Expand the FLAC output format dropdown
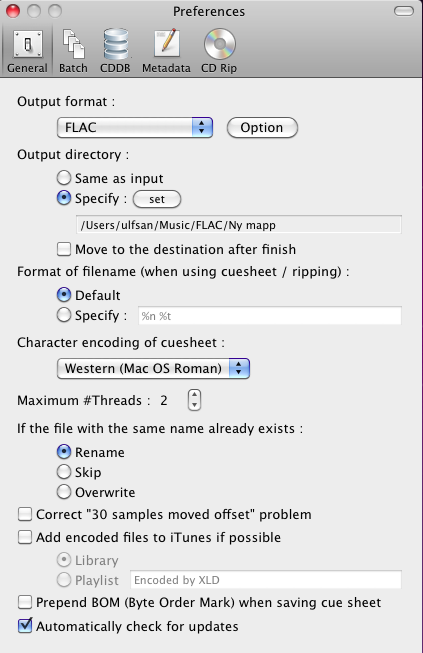The image size is (423, 653). 135,127
